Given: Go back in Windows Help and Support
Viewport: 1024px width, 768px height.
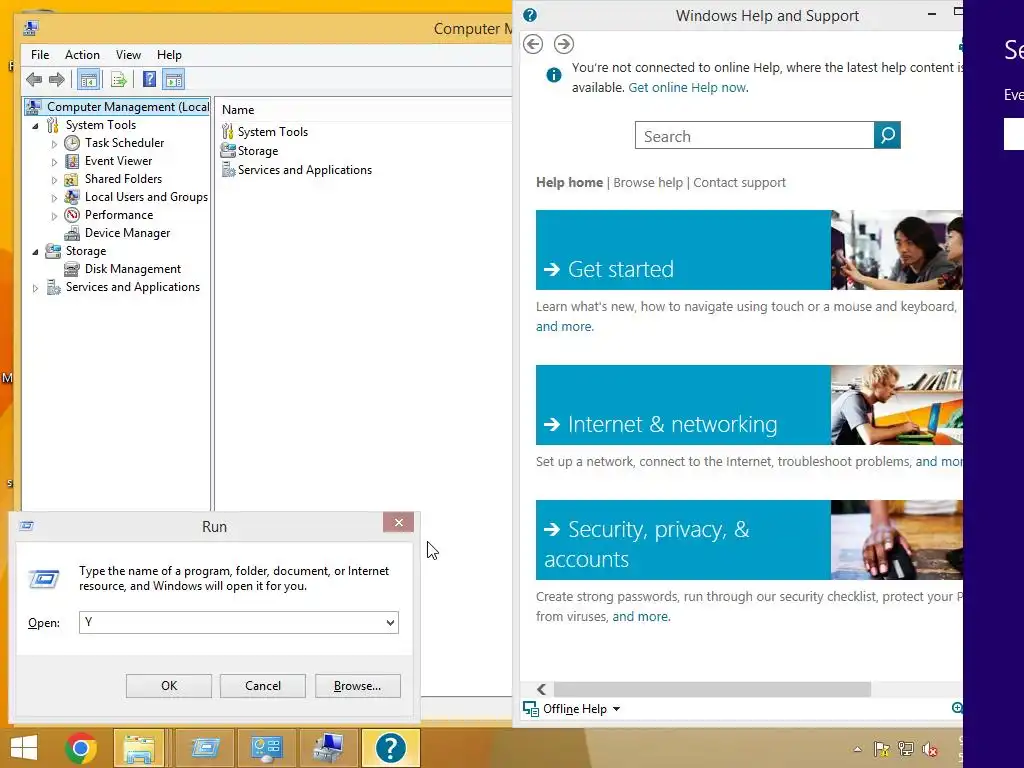Looking at the screenshot, I should (x=533, y=44).
